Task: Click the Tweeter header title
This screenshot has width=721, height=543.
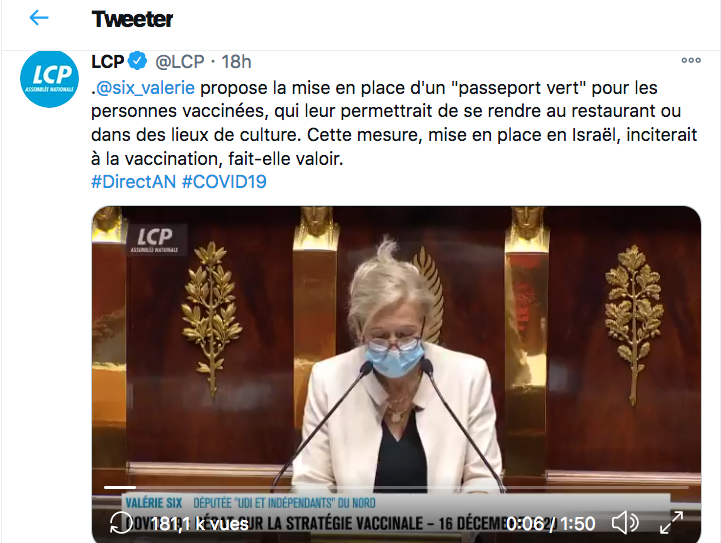Action: (x=132, y=19)
